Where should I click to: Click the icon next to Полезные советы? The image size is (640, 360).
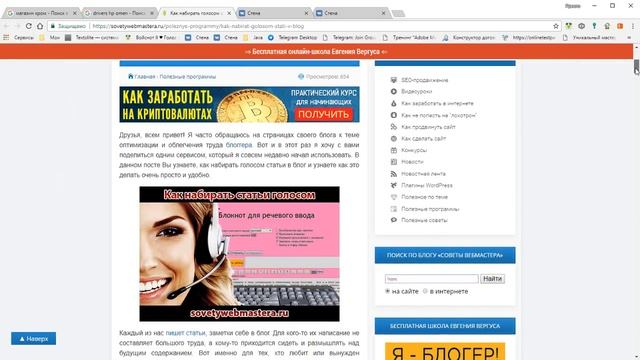point(393,220)
